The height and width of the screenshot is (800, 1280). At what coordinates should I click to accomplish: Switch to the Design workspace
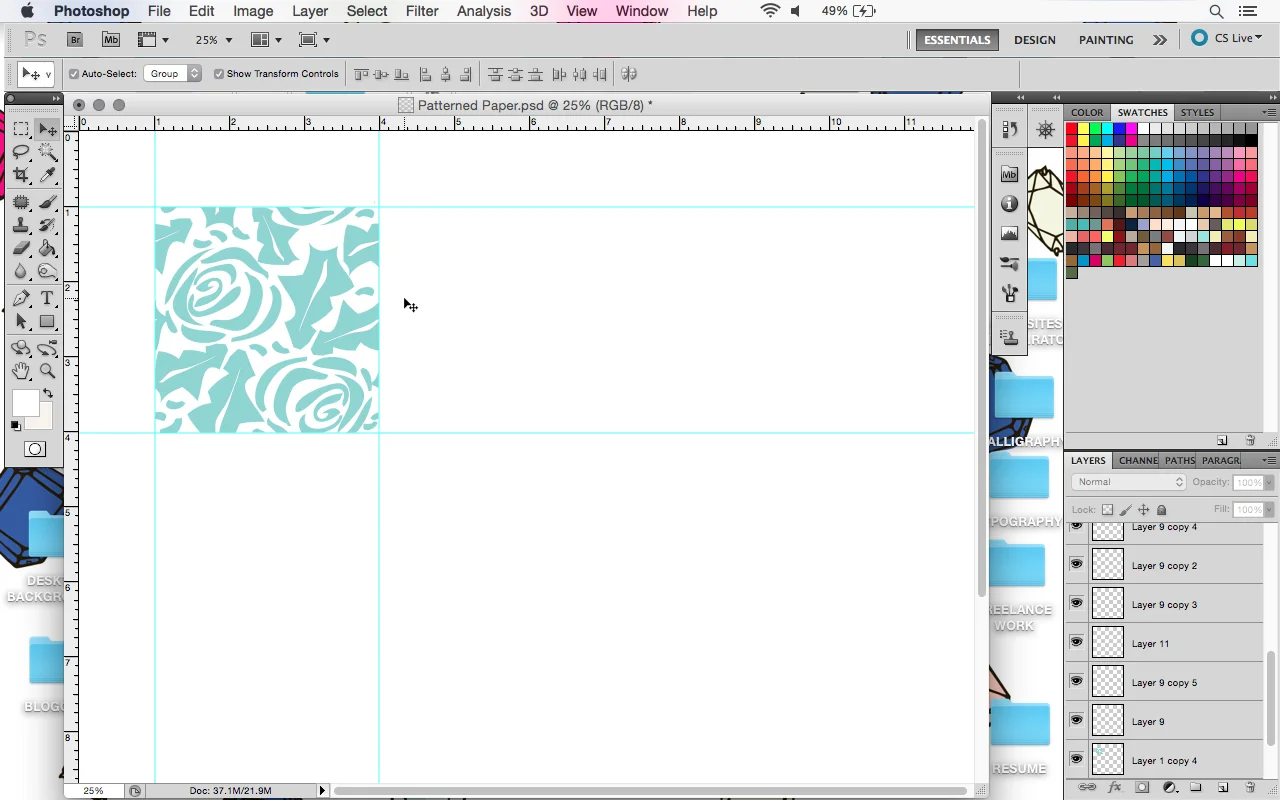(1035, 40)
